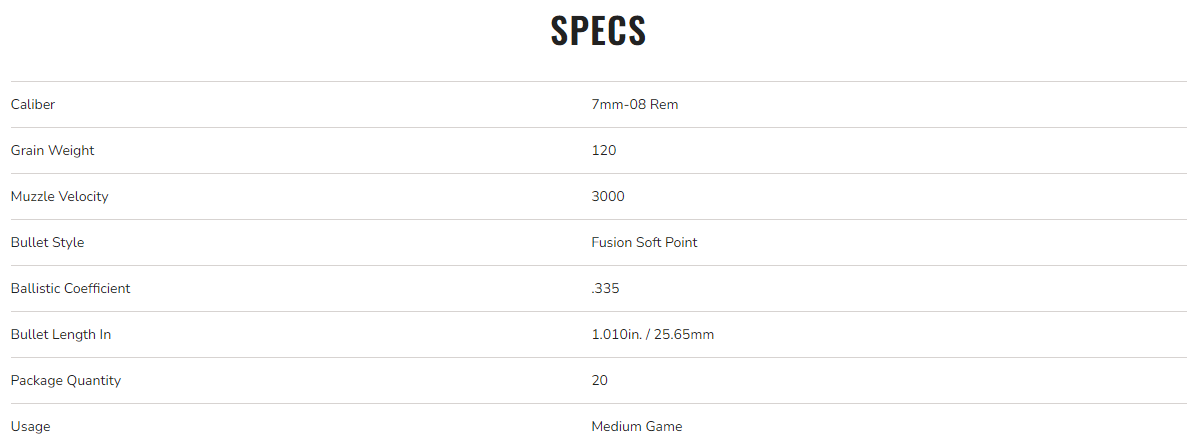Select the Medium Game usage value

[636, 426]
